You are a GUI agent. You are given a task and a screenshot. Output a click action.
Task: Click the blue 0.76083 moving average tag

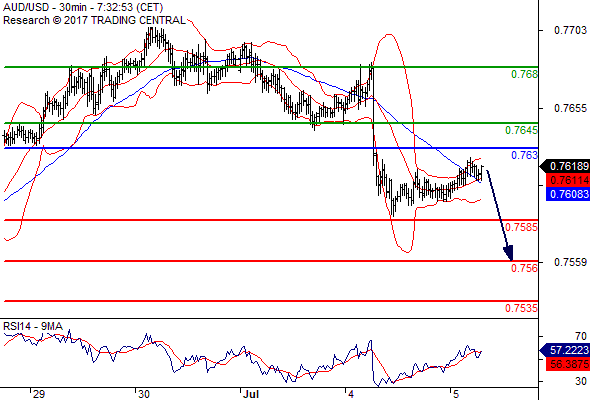click(x=568, y=194)
